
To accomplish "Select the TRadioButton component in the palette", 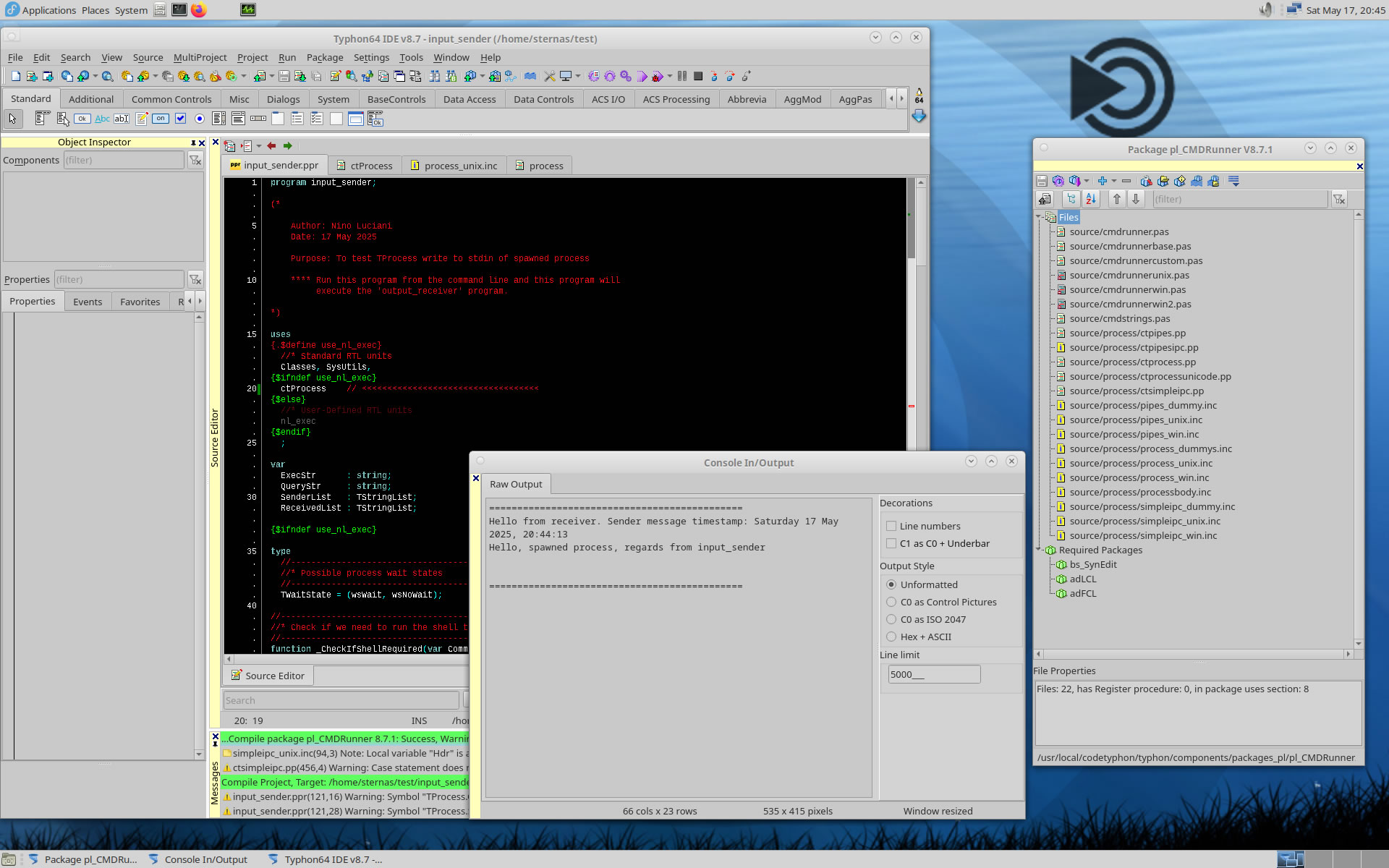I will (x=200, y=119).
